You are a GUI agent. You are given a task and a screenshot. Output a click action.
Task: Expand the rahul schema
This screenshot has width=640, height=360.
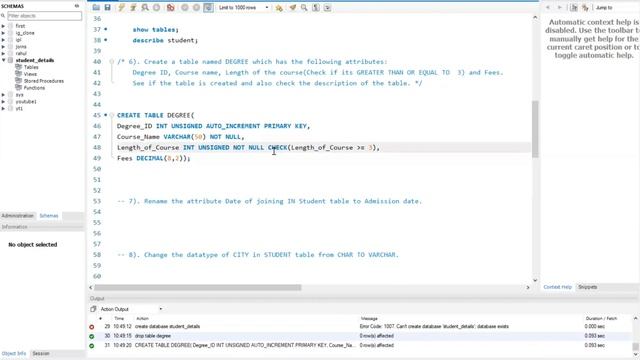click(3, 53)
